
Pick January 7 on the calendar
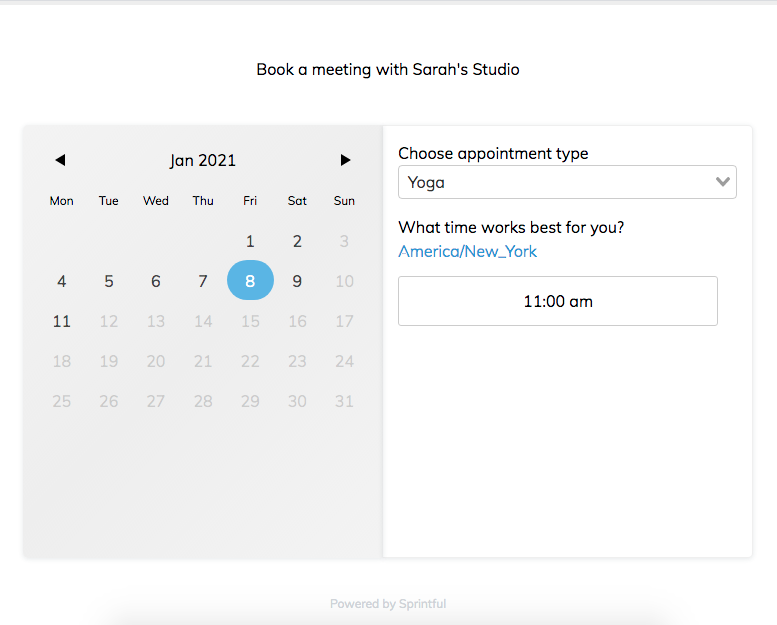(x=203, y=281)
